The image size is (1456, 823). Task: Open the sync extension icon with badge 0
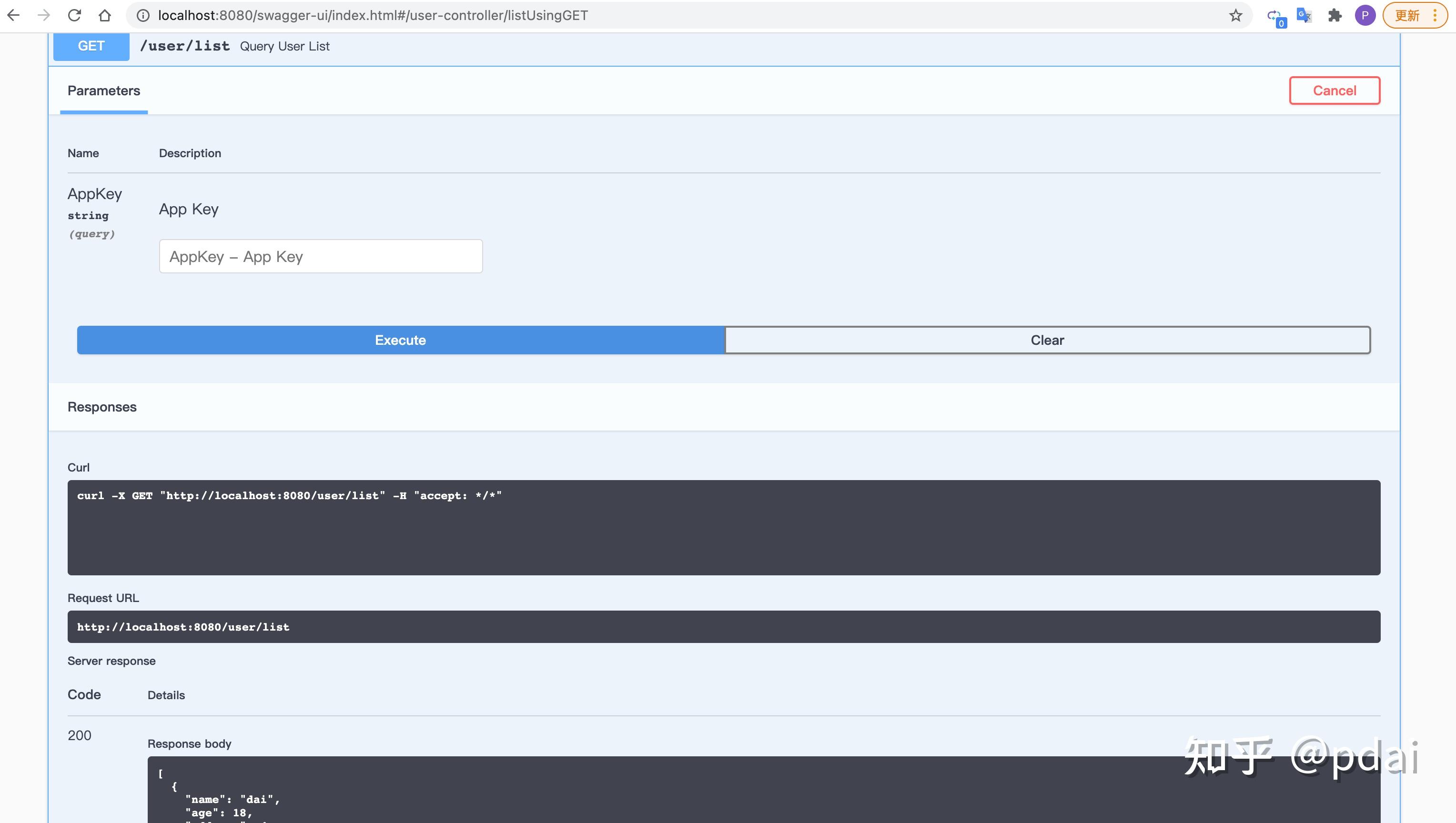click(1276, 17)
